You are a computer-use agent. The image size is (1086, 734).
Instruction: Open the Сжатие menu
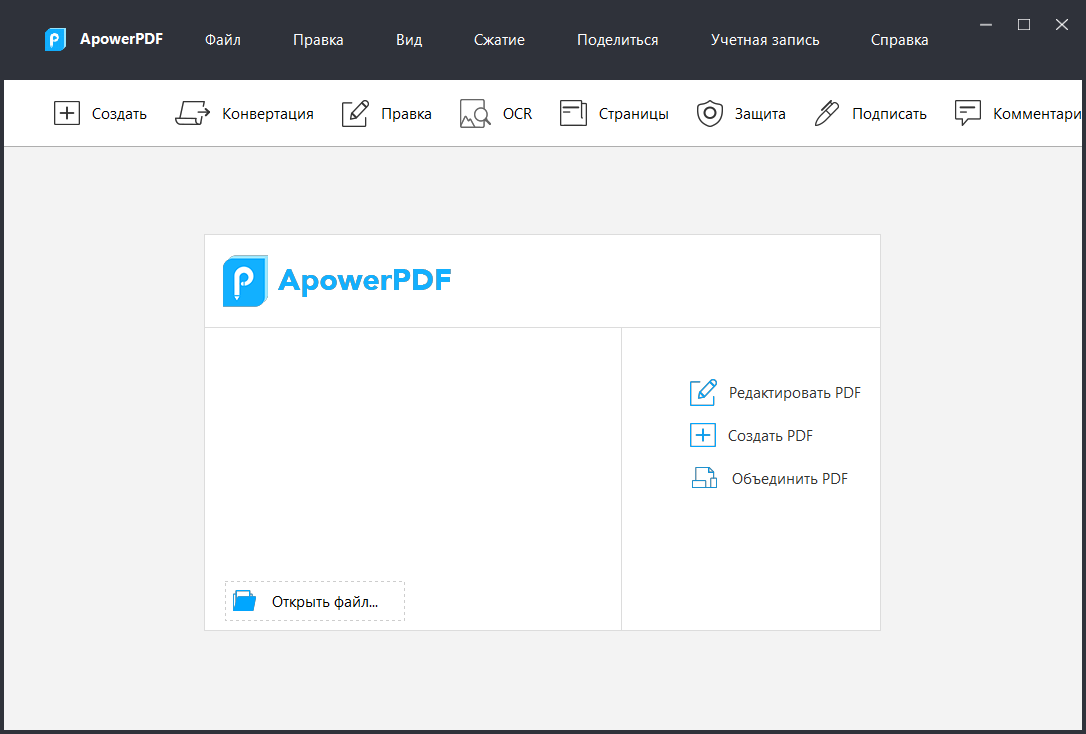pos(499,40)
